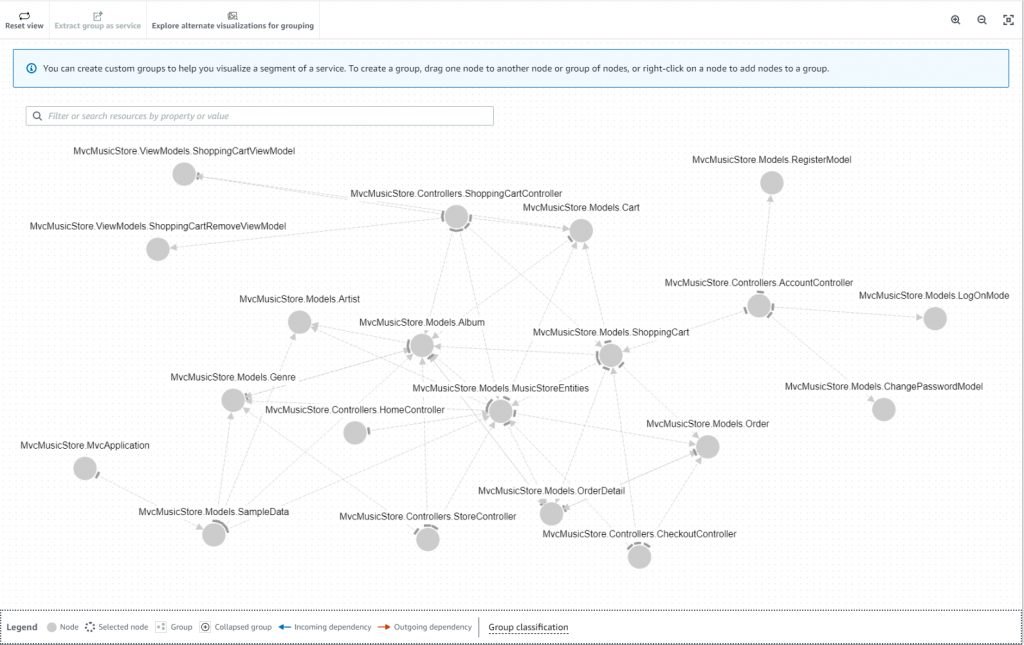Select the MvcMusicStore.MvcApplication node
This screenshot has width=1024, height=645.
[x=84, y=467]
